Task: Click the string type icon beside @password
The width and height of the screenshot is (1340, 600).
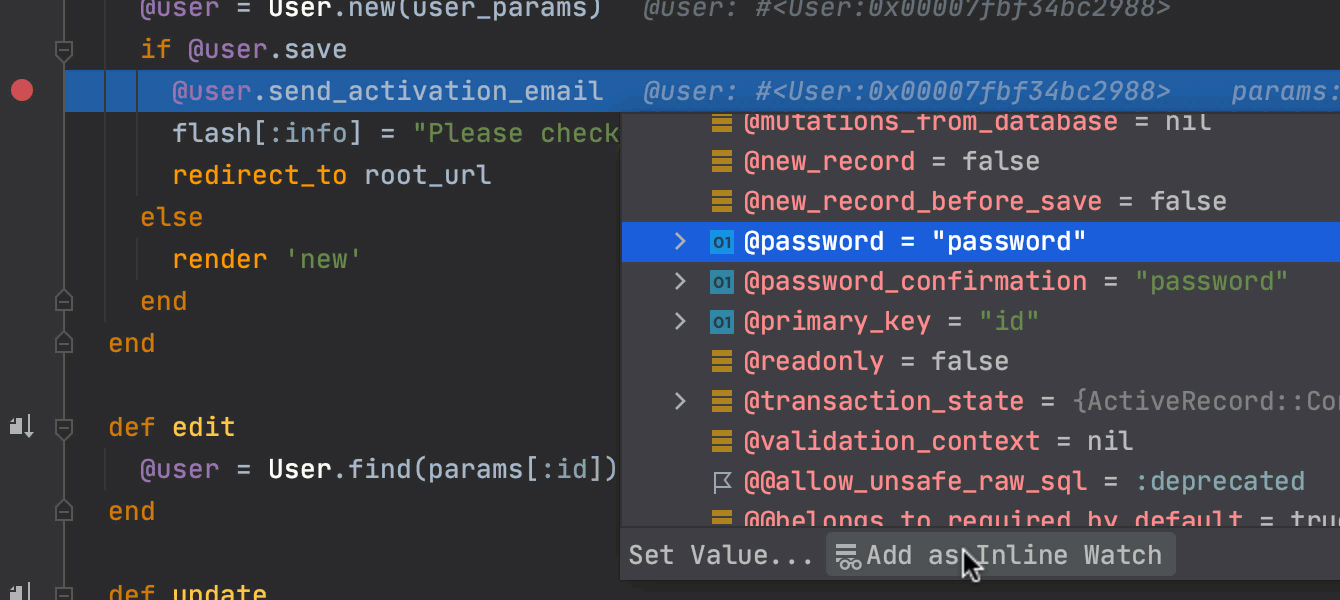Action: pyautogui.click(x=722, y=242)
